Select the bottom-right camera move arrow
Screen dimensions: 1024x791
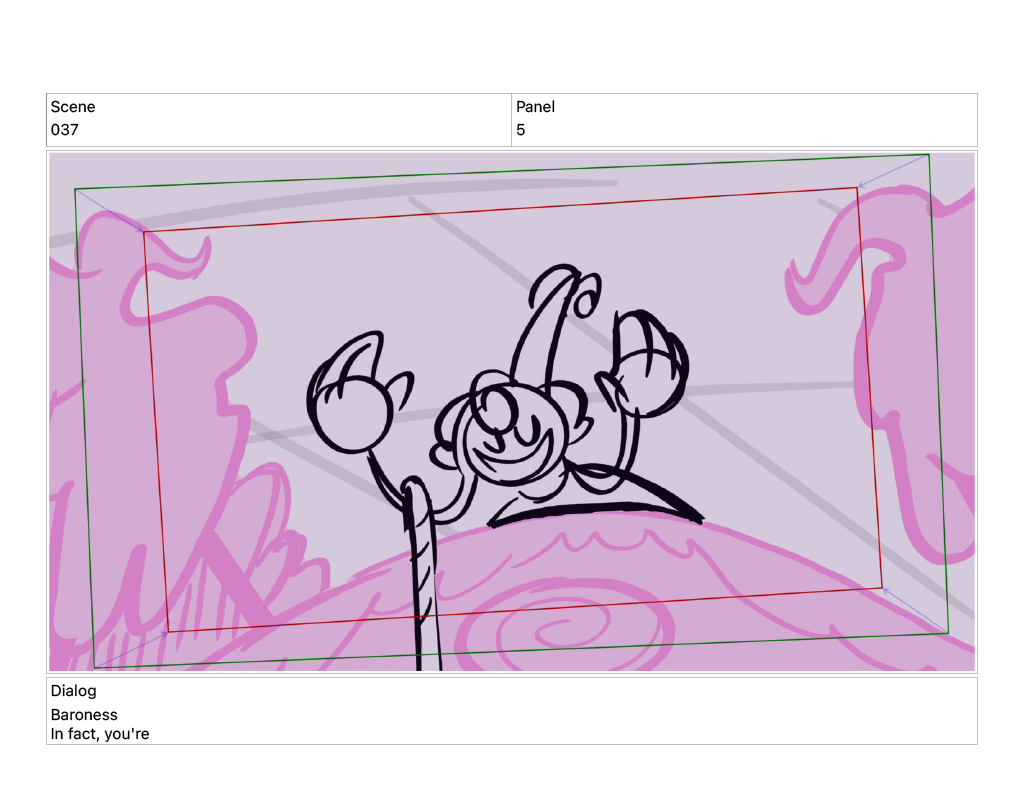click(x=915, y=610)
